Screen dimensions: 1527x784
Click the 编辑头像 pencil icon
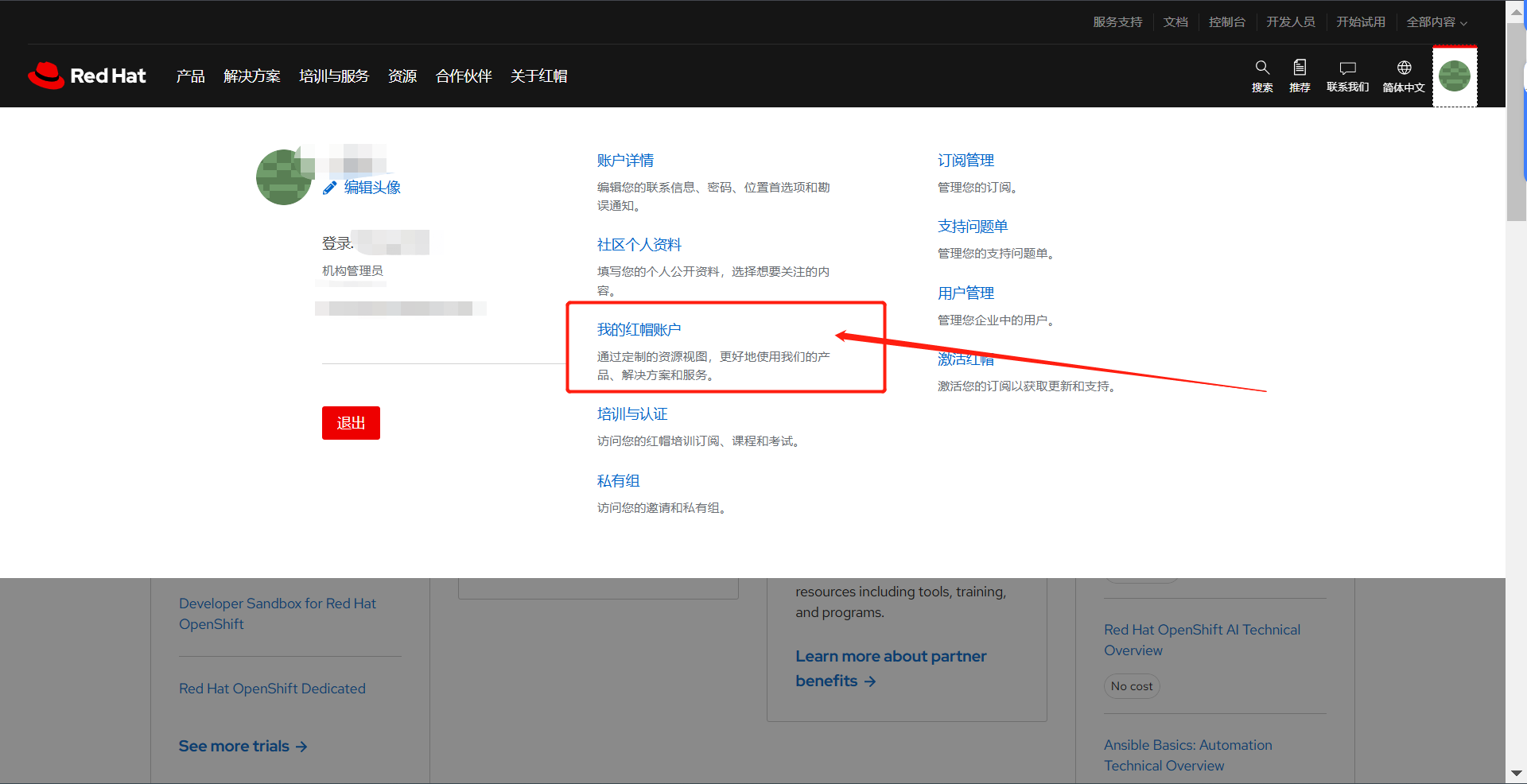pos(330,188)
